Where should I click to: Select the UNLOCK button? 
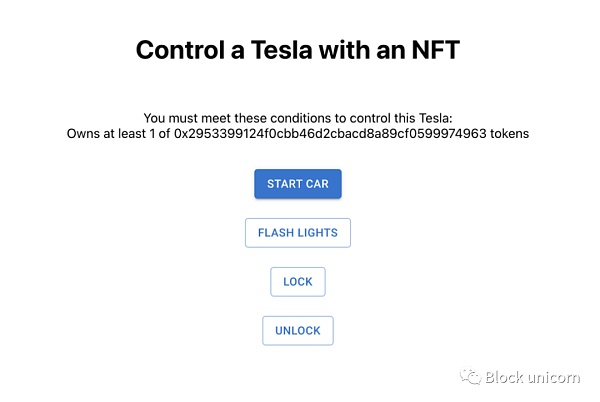click(298, 331)
